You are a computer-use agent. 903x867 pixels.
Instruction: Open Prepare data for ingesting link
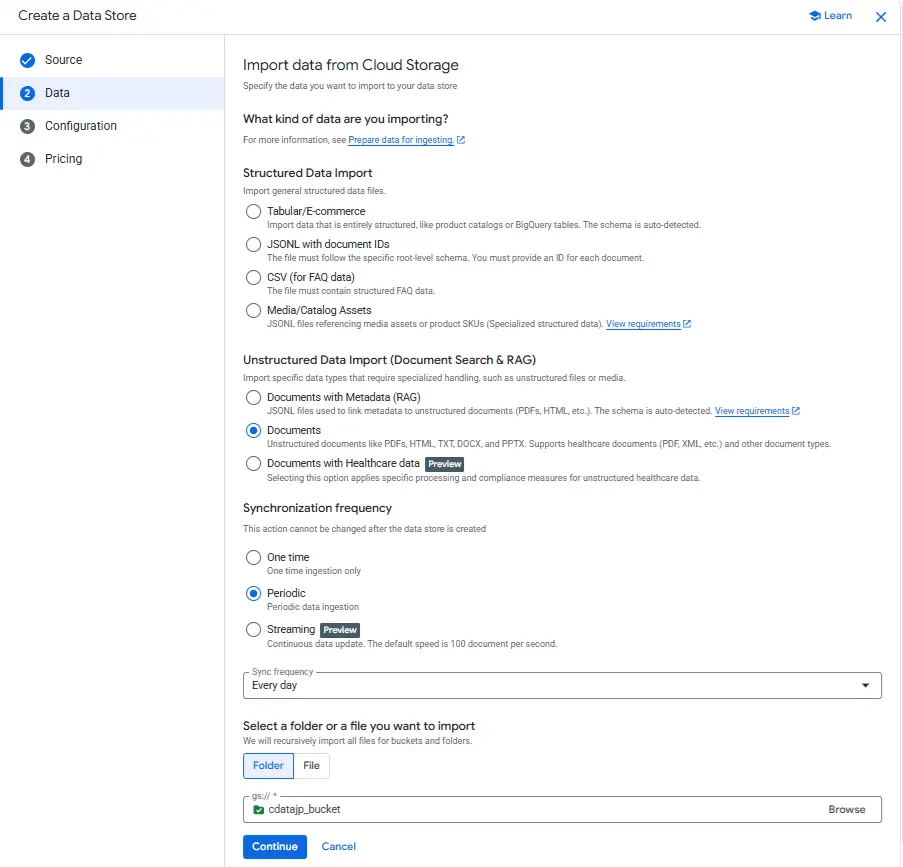click(x=401, y=140)
